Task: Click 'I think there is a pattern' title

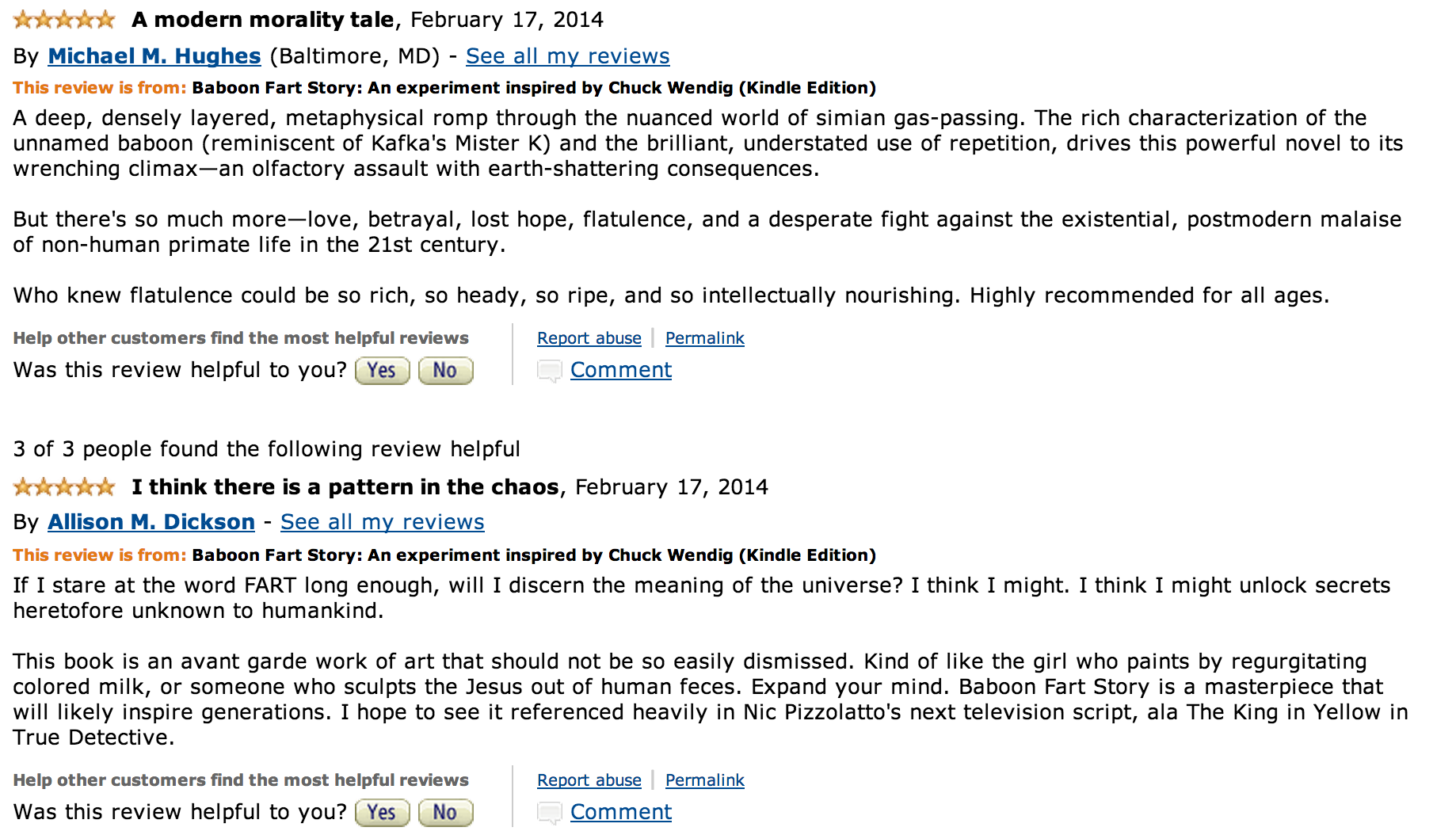Action: [x=345, y=486]
